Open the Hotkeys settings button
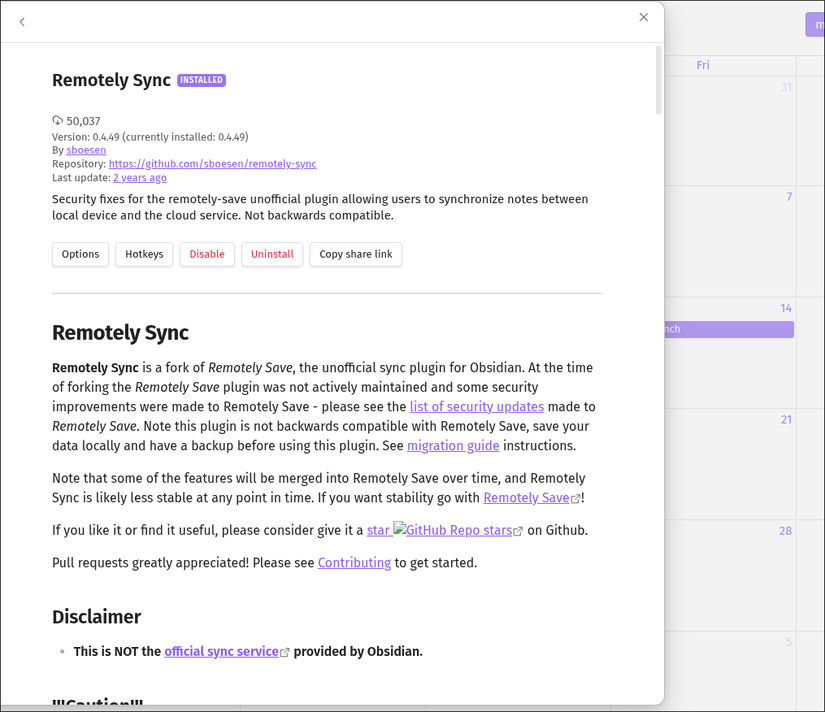825x712 pixels. pos(144,254)
